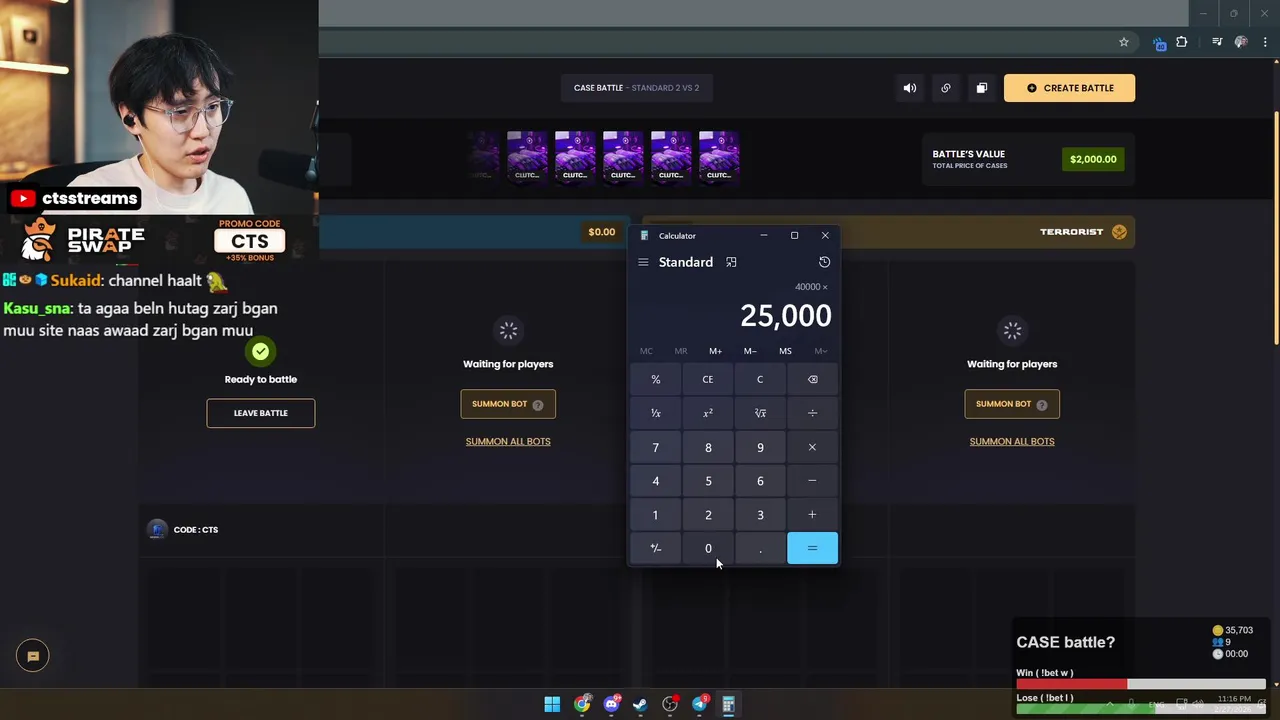Click the minus key in Calculator
1280x720 pixels.
812,481
